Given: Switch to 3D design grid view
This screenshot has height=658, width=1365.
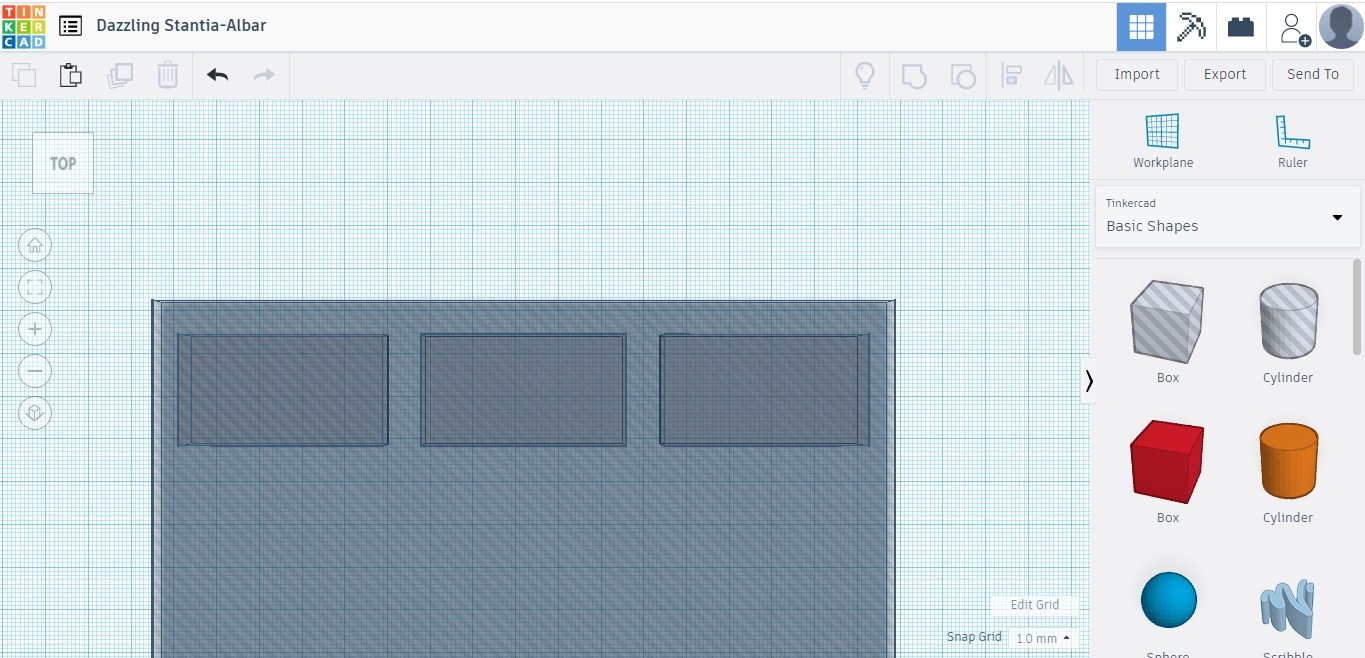Looking at the screenshot, I should tap(1141, 27).
